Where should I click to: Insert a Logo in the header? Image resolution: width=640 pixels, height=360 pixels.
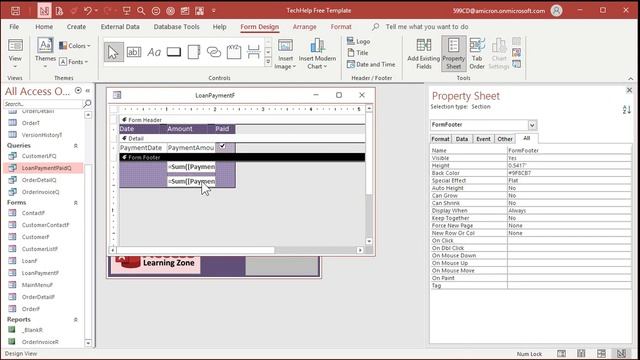click(358, 41)
